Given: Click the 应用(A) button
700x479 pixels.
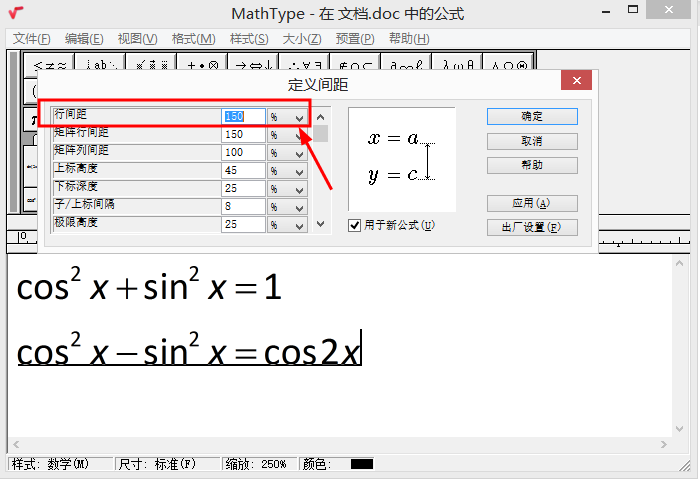Looking at the screenshot, I should coord(532,203).
